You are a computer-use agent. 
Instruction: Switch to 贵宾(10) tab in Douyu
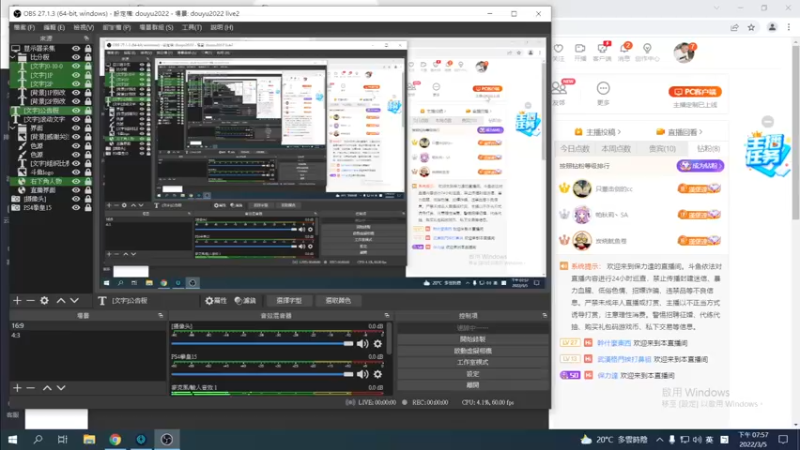(x=662, y=149)
